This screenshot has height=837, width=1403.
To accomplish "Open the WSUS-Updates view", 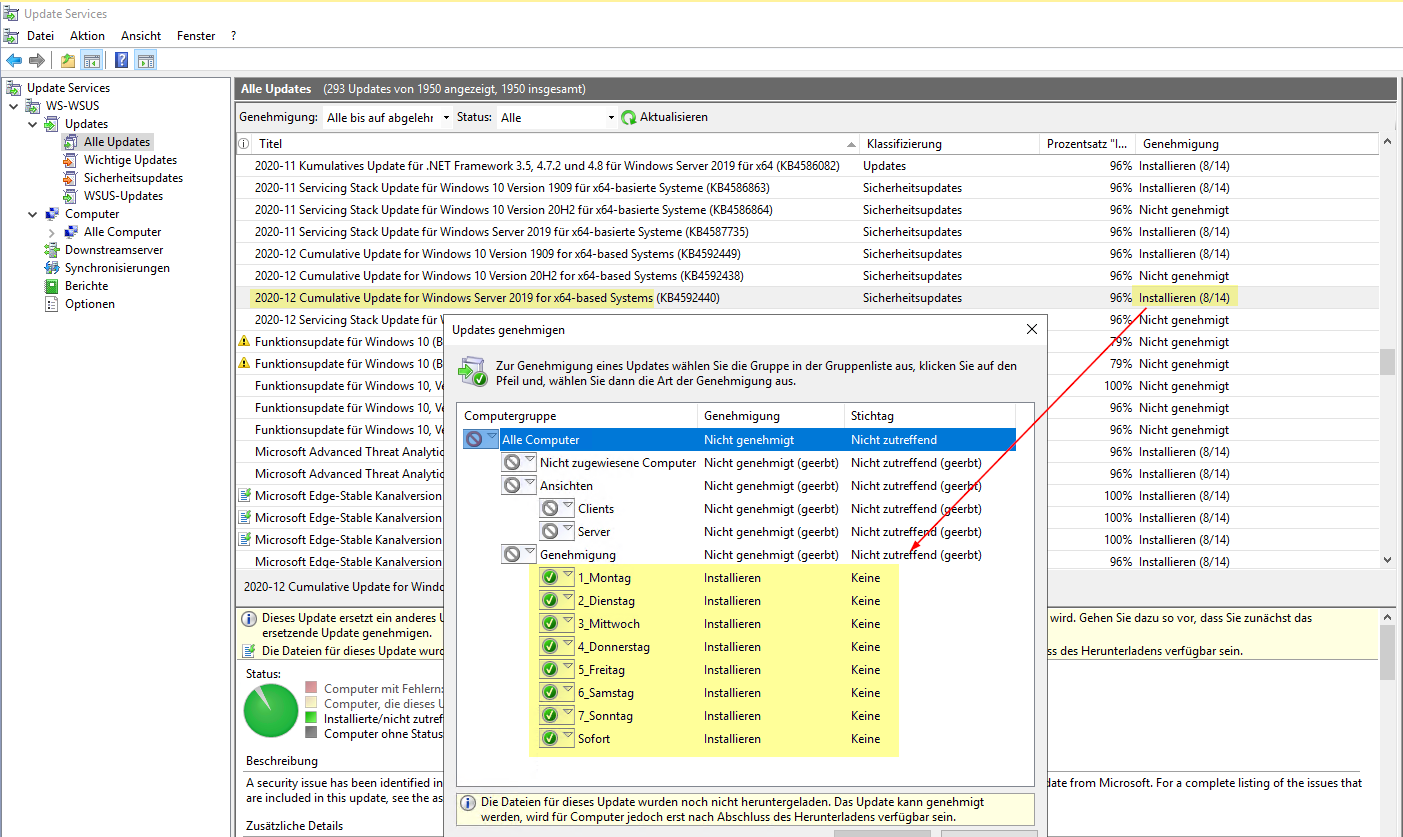I will click(x=123, y=196).
